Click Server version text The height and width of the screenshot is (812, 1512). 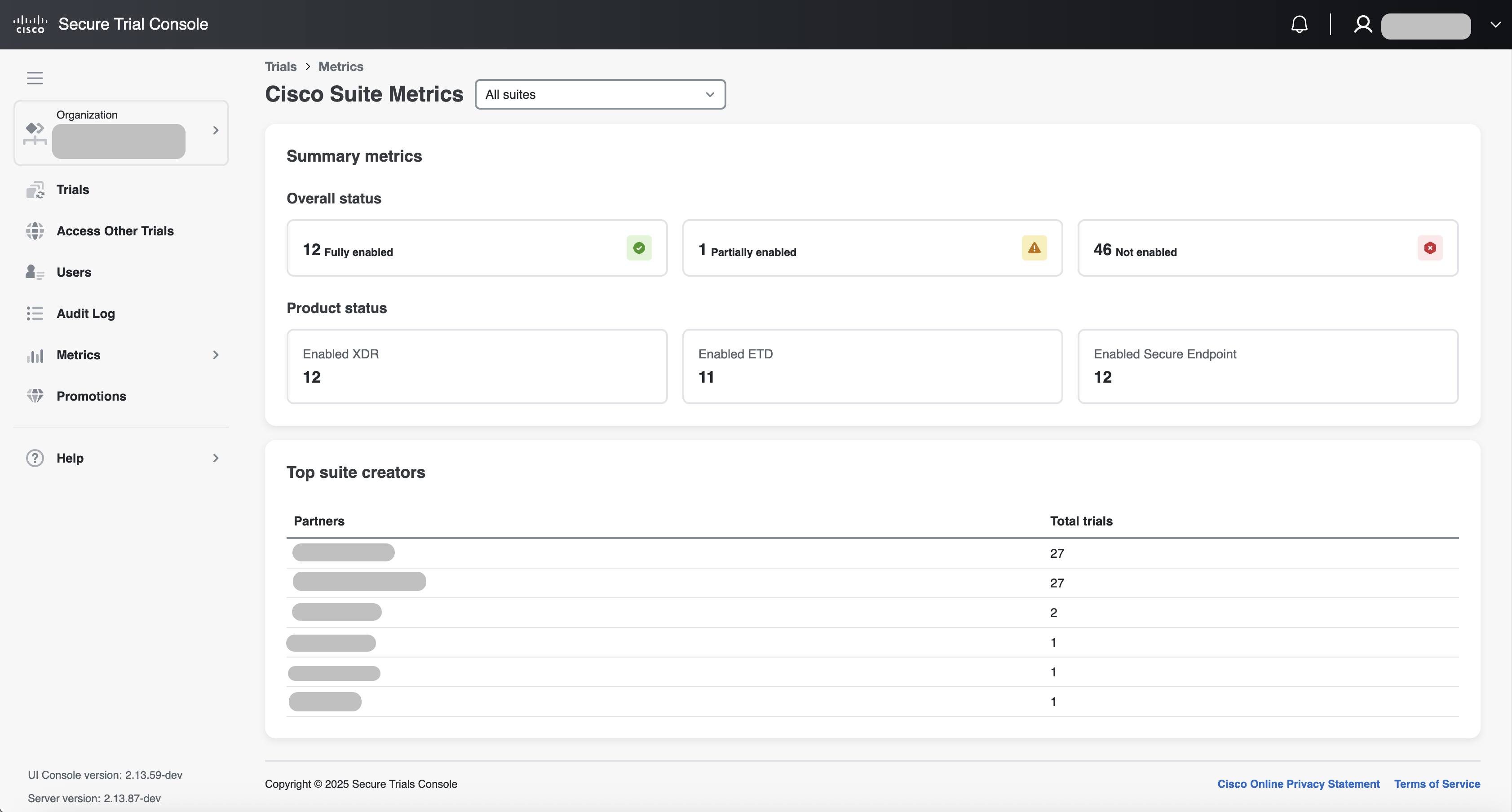click(x=94, y=799)
